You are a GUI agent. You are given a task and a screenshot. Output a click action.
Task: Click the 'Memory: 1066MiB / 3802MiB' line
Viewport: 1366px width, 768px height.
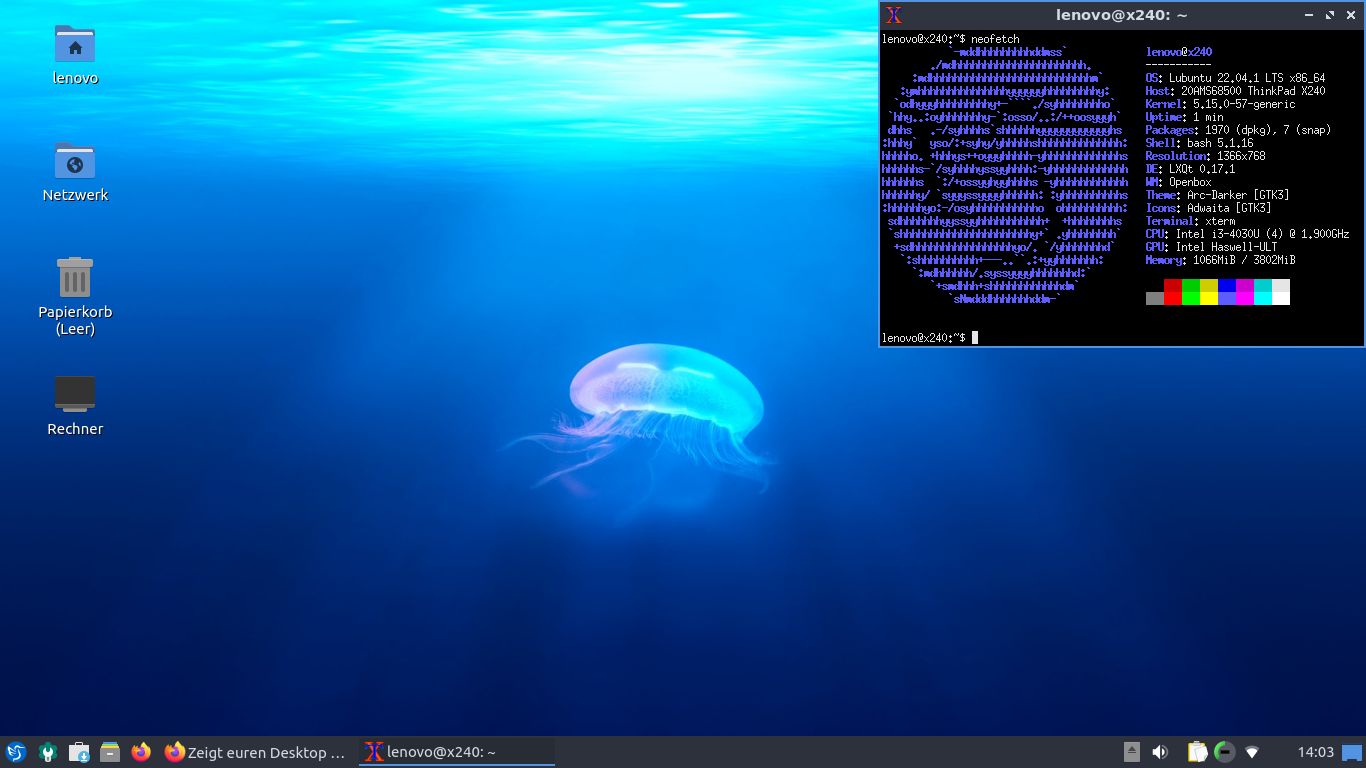click(x=1220, y=260)
